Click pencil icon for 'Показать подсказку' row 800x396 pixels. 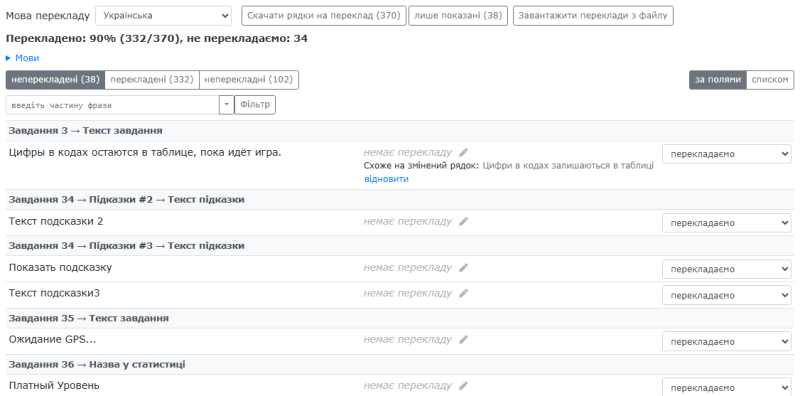click(463, 268)
